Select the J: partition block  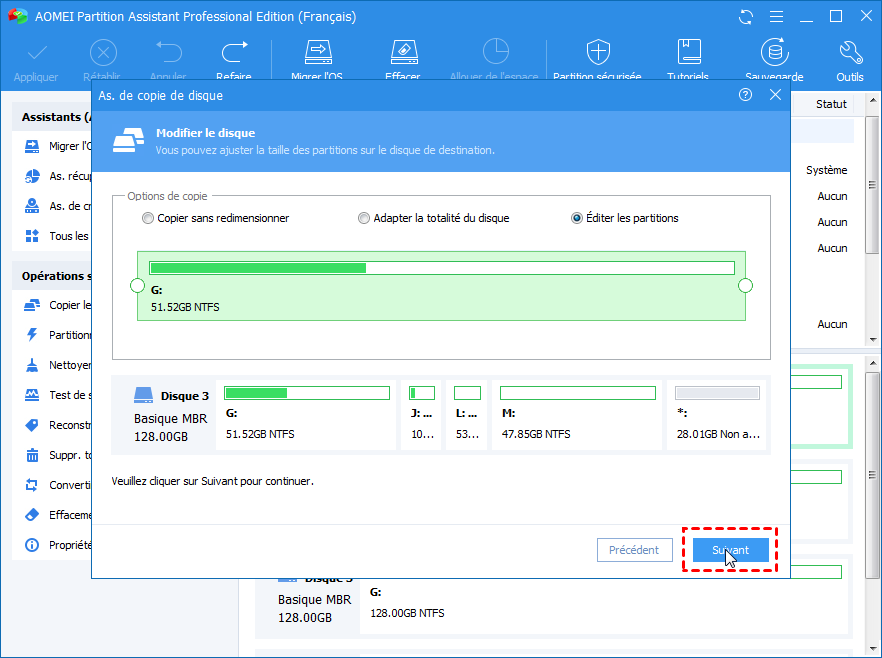point(421,414)
